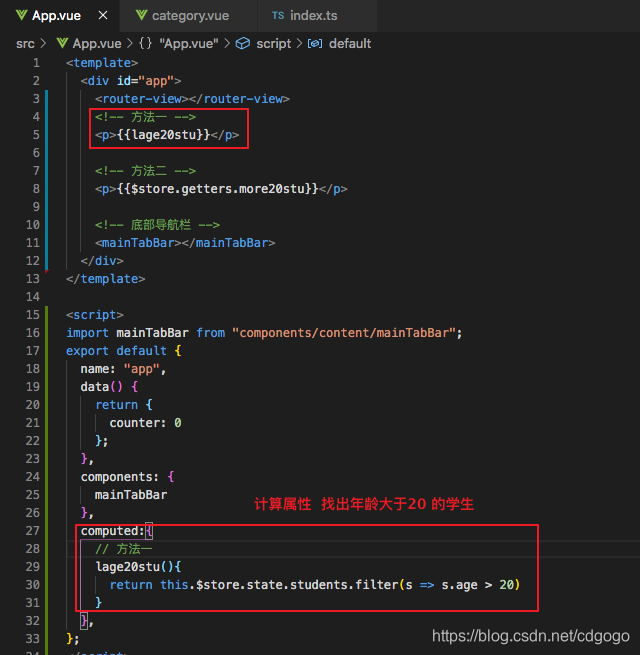Select the "App.vue" object breadcrumb
Screen dimensions: 640x655
[189, 43]
